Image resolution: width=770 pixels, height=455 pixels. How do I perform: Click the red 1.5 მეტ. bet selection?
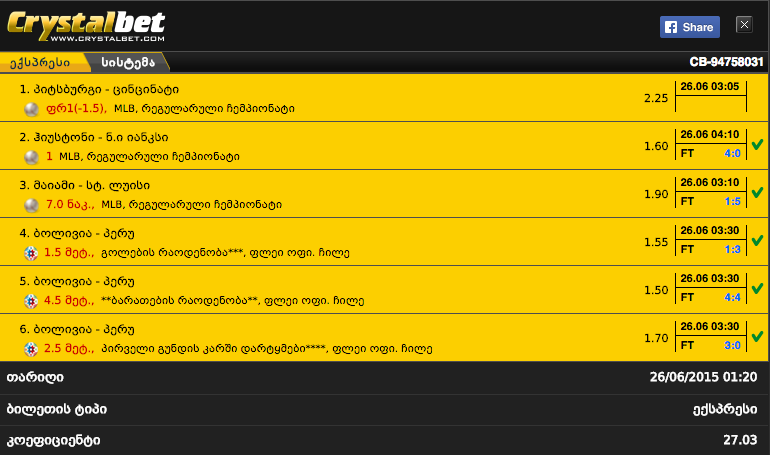click(x=69, y=253)
